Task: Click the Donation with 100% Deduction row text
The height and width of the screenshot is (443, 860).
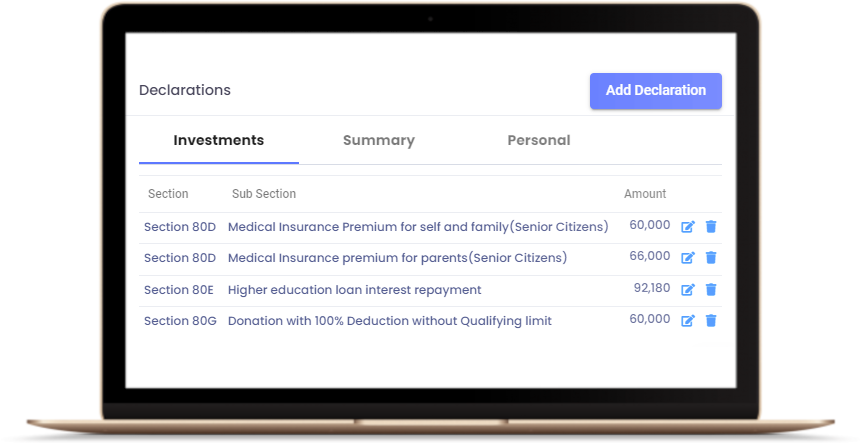Action: click(389, 321)
